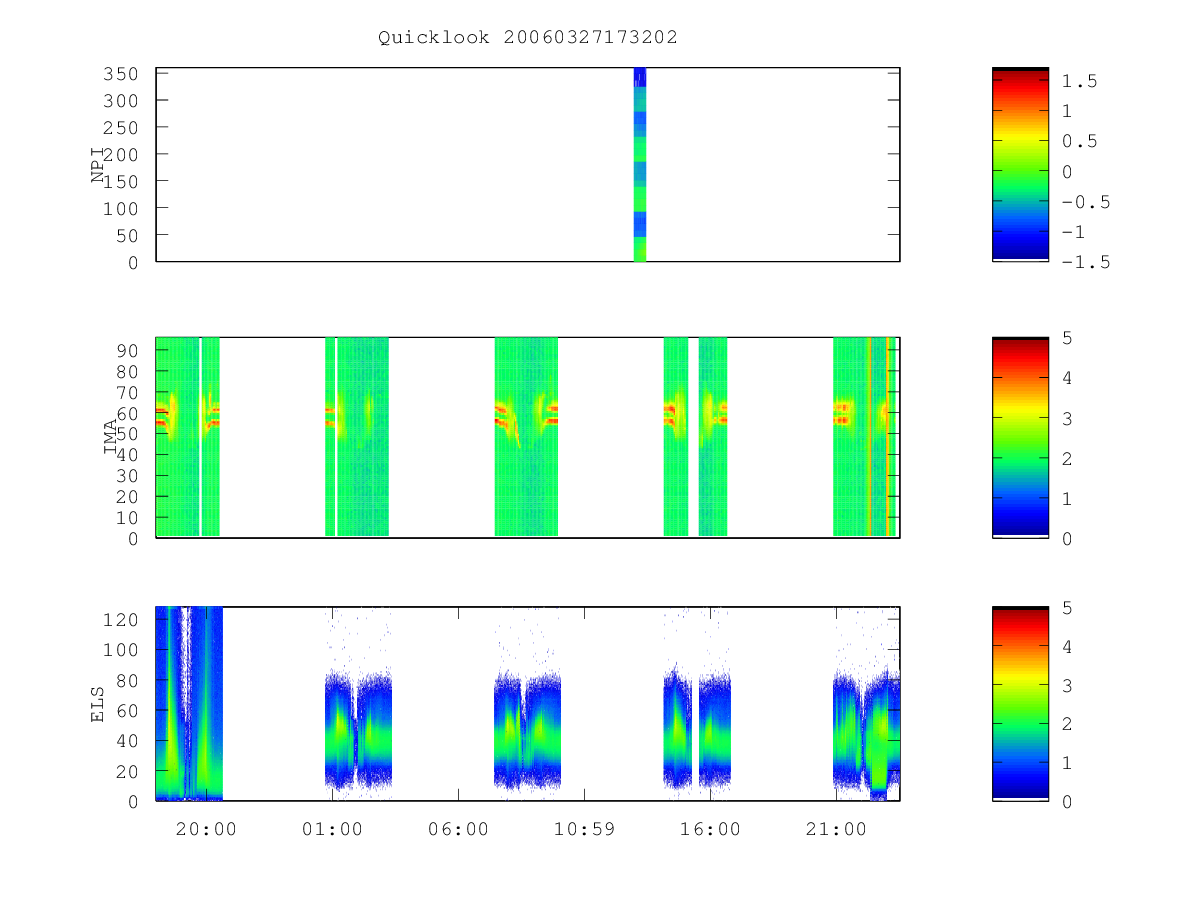Click the IMA axis label

pyautogui.click(x=112, y=436)
